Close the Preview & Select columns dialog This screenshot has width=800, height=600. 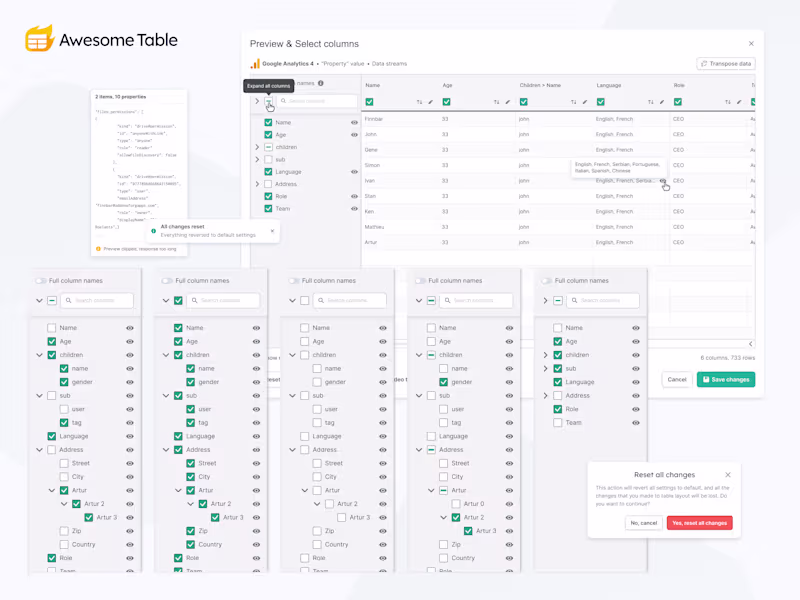pos(751,44)
